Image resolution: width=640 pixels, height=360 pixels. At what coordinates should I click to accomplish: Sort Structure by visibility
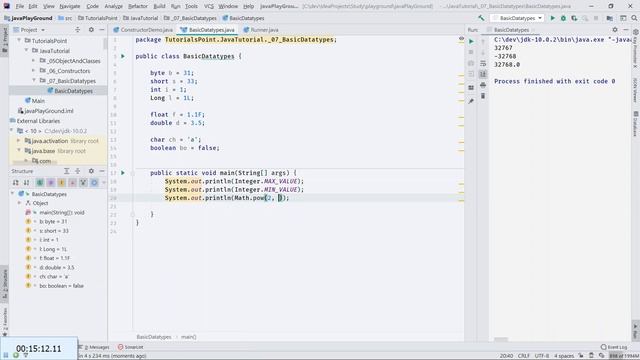point(16,182)
